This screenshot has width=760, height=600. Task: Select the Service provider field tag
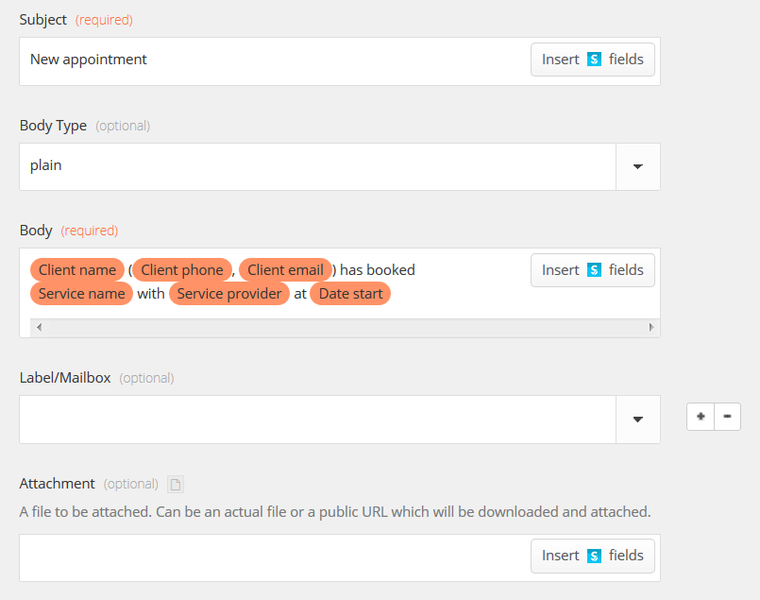point(229,294)
